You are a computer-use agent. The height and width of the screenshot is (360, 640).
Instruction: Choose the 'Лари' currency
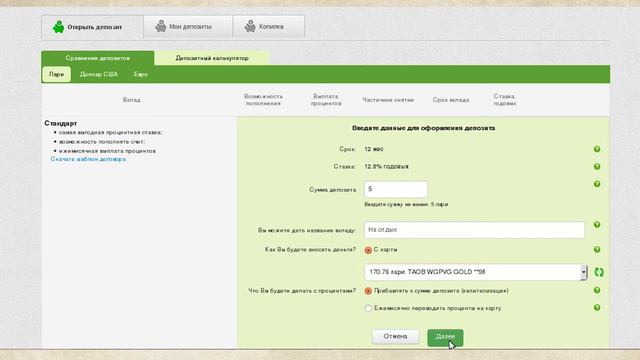click(56, 74)
